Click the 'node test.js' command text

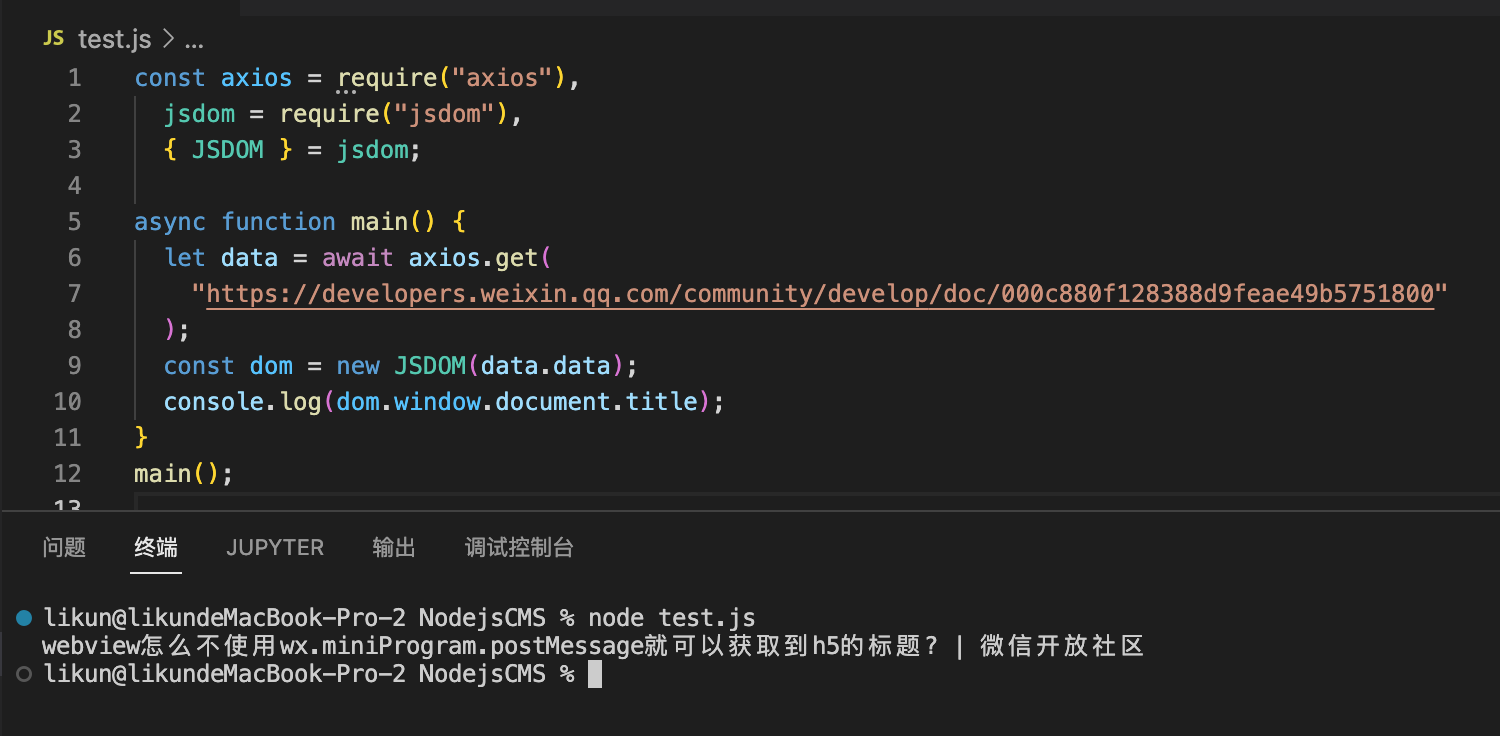coord(671,618)
